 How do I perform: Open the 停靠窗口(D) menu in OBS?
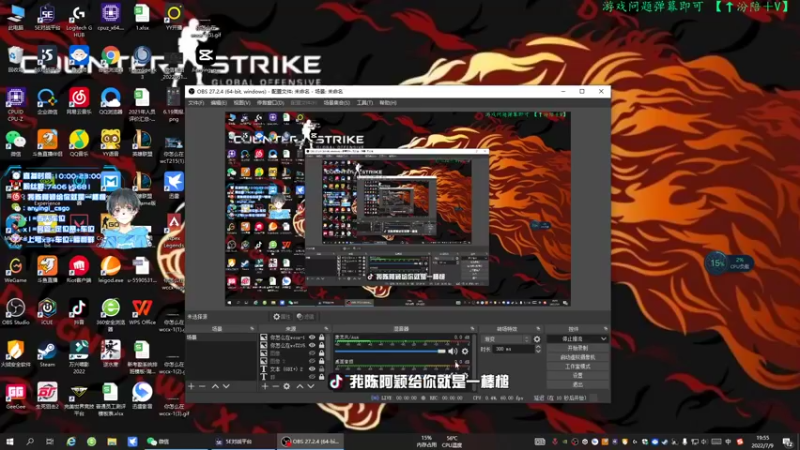(x=270, y=103)
